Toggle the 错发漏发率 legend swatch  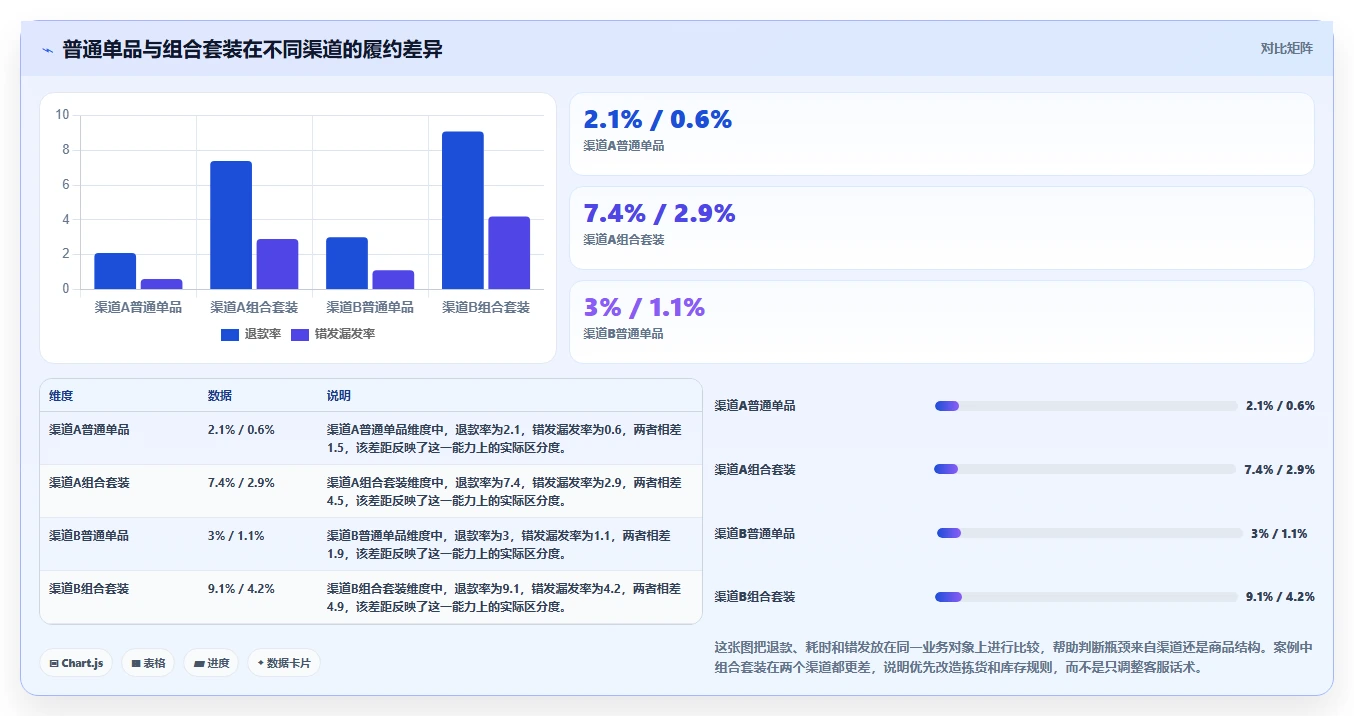click(300, 334)
